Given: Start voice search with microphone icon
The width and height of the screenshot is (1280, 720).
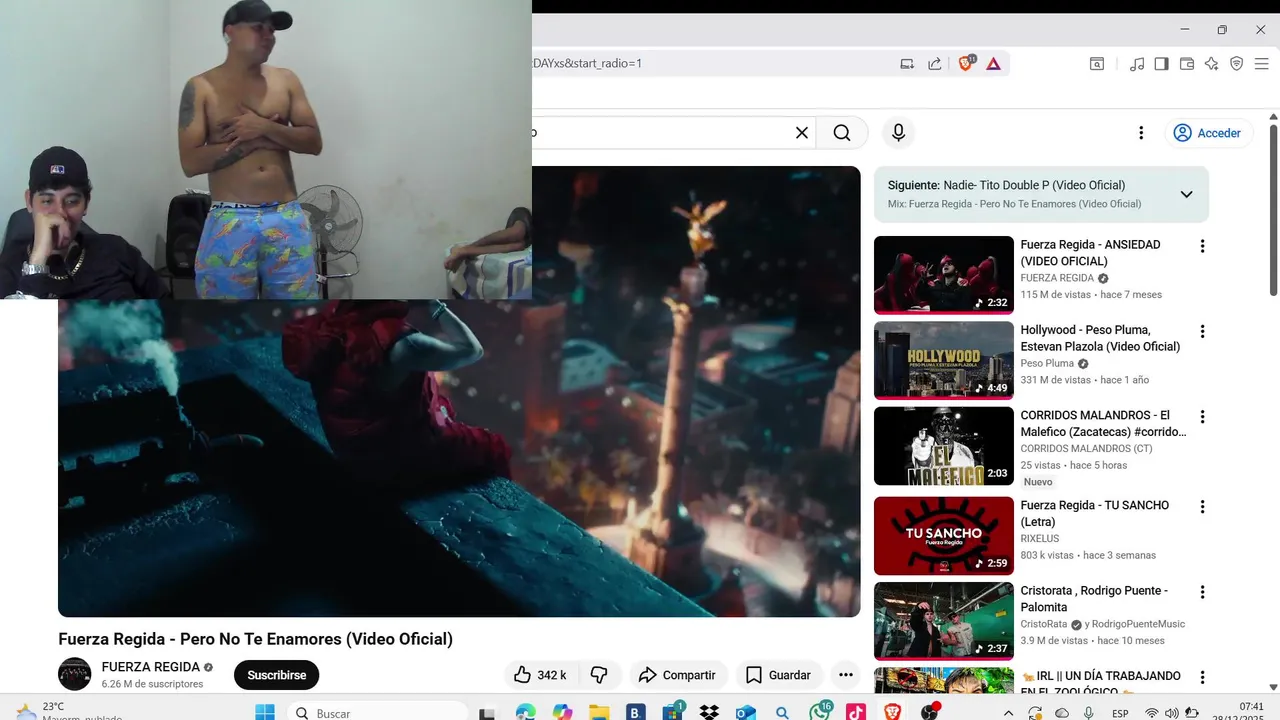Looking at the screenshot, I should [898, 133].
